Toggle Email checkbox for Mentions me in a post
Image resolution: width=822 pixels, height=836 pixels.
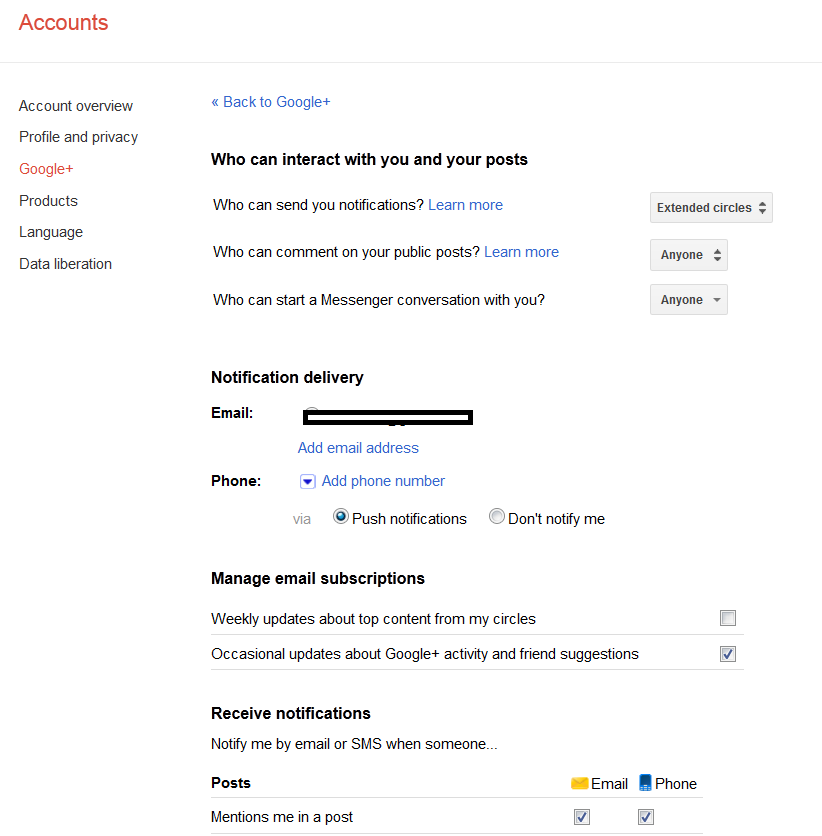[x=582, y=817]
